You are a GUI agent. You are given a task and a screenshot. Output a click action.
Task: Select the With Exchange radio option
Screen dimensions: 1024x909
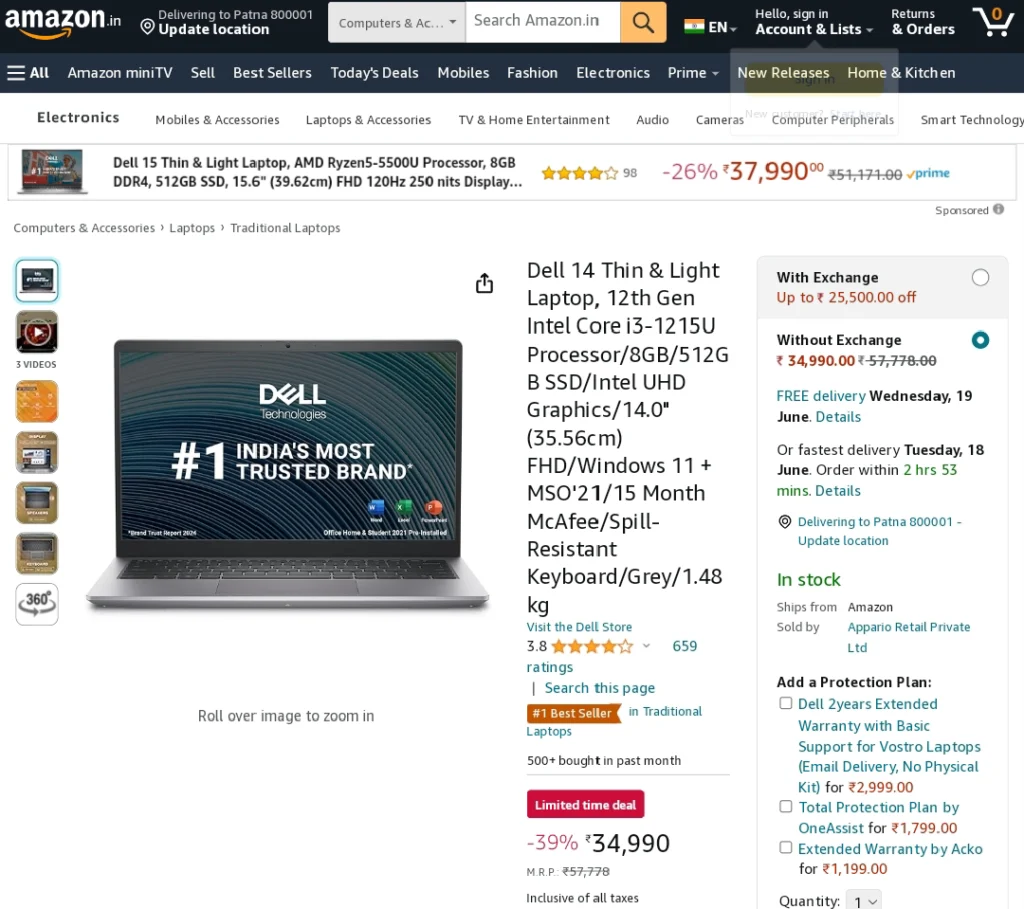tap(980, 278)
